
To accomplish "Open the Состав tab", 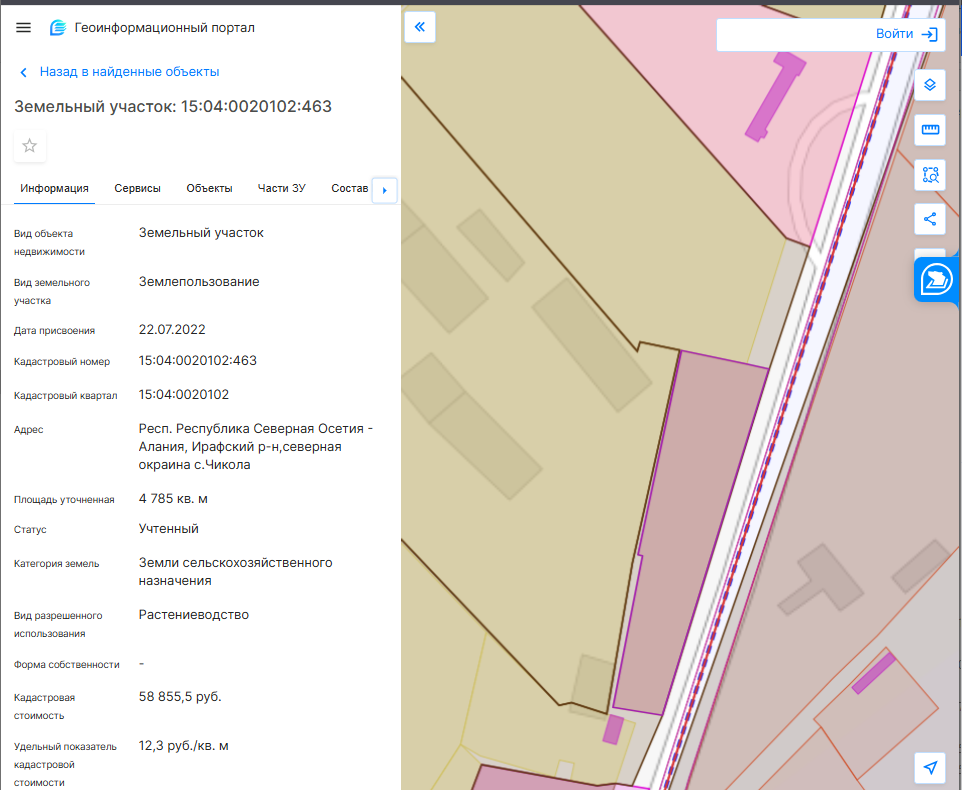I will tap(350, 188).
